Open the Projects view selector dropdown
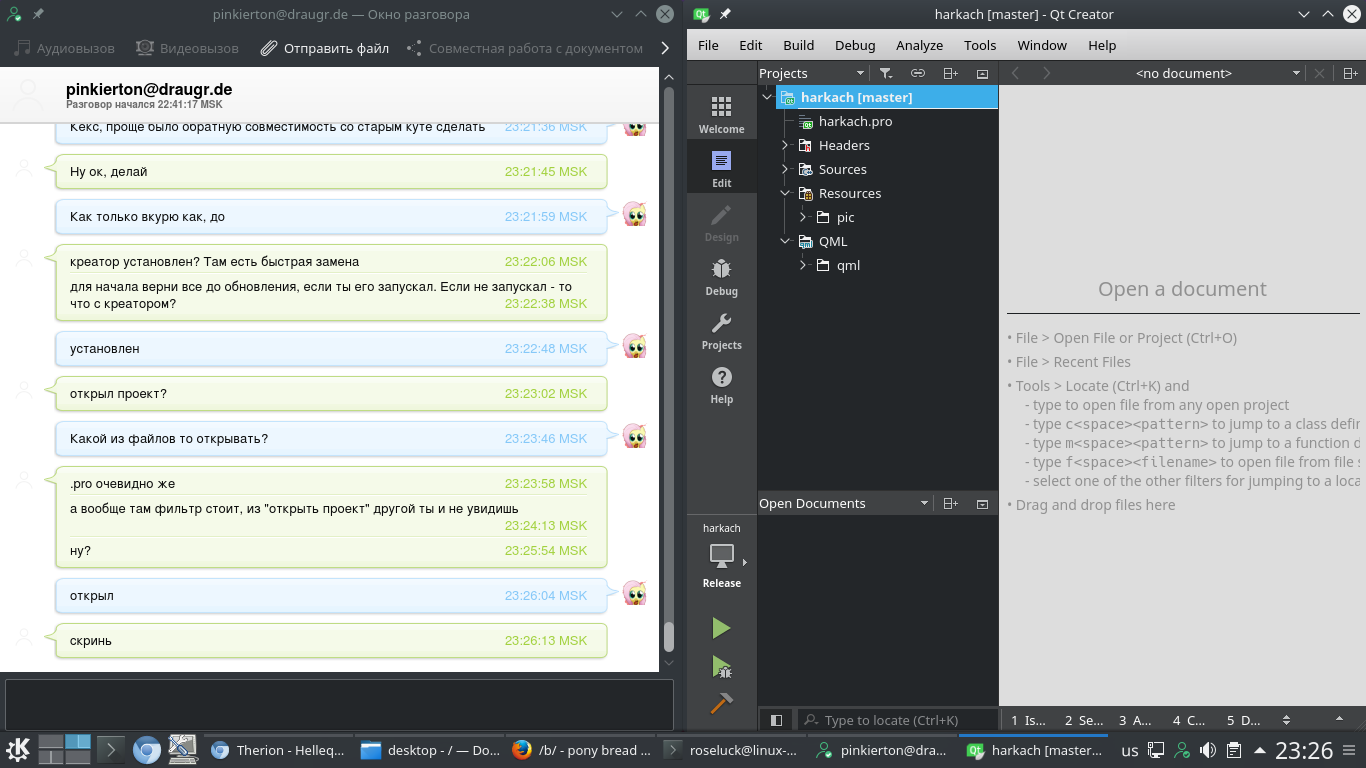 [812, 73]
